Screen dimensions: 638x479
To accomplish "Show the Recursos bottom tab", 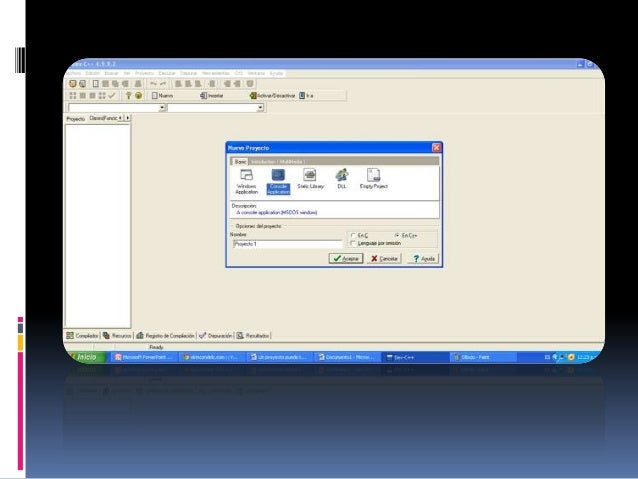I will point(117,336).
